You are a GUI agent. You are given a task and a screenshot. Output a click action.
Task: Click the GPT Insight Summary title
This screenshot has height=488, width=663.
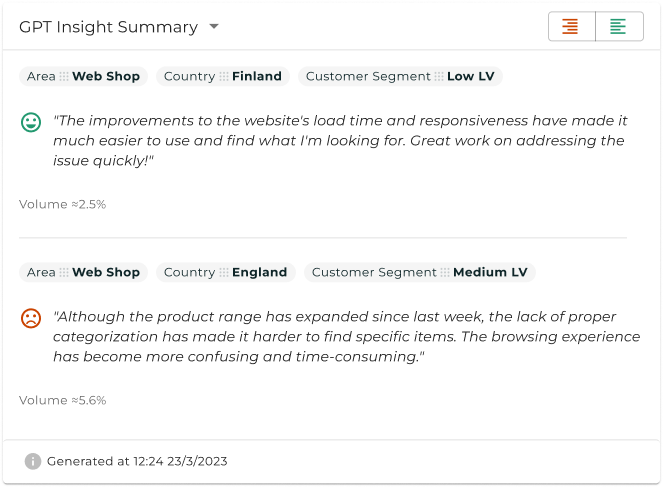(x=109, y=27)
